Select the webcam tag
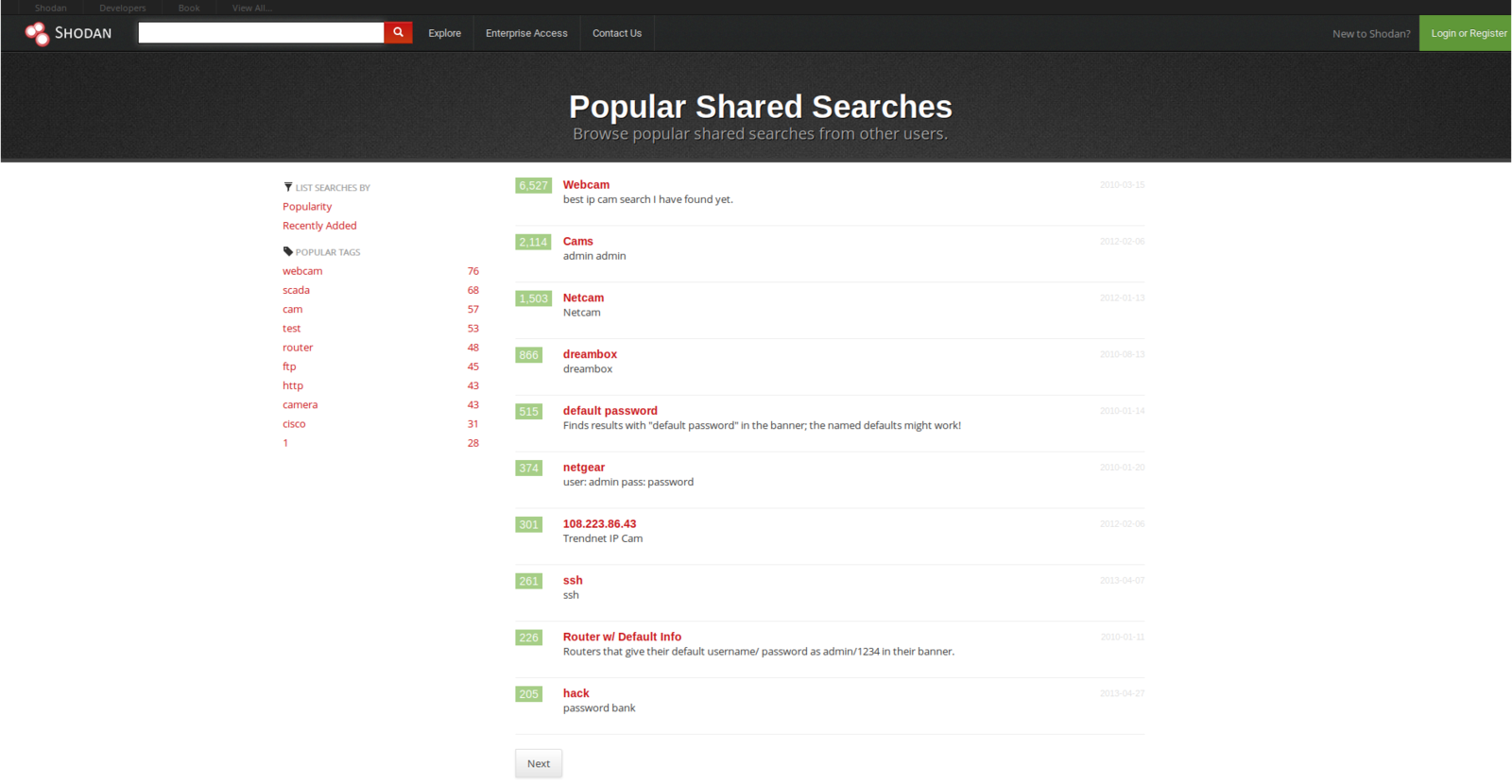This screenshot has height=784, width=1512. coord(302,271)
